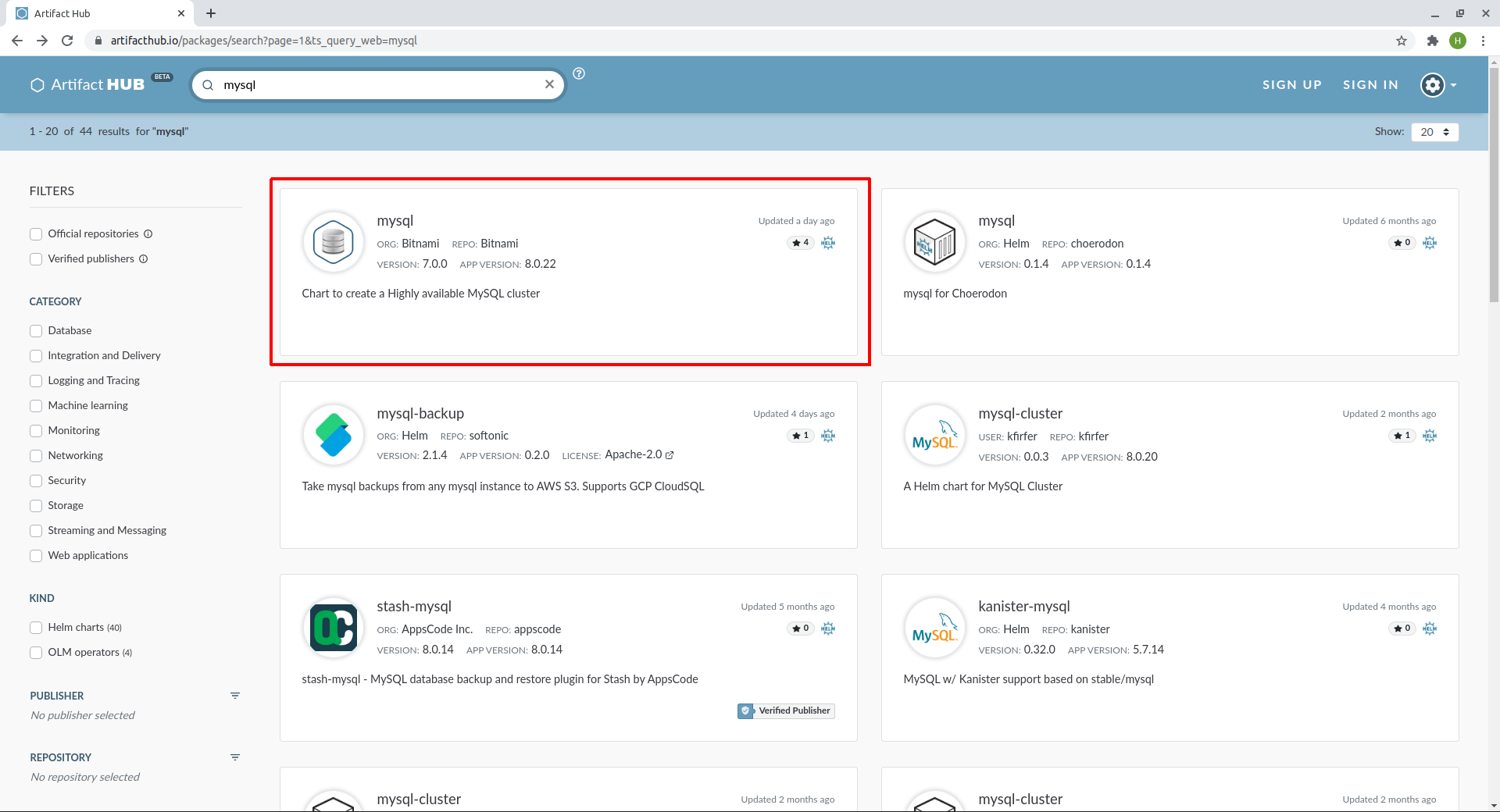Click the Verified publishers info icon
The image size is (1500, 812).
tap(144, 259)
